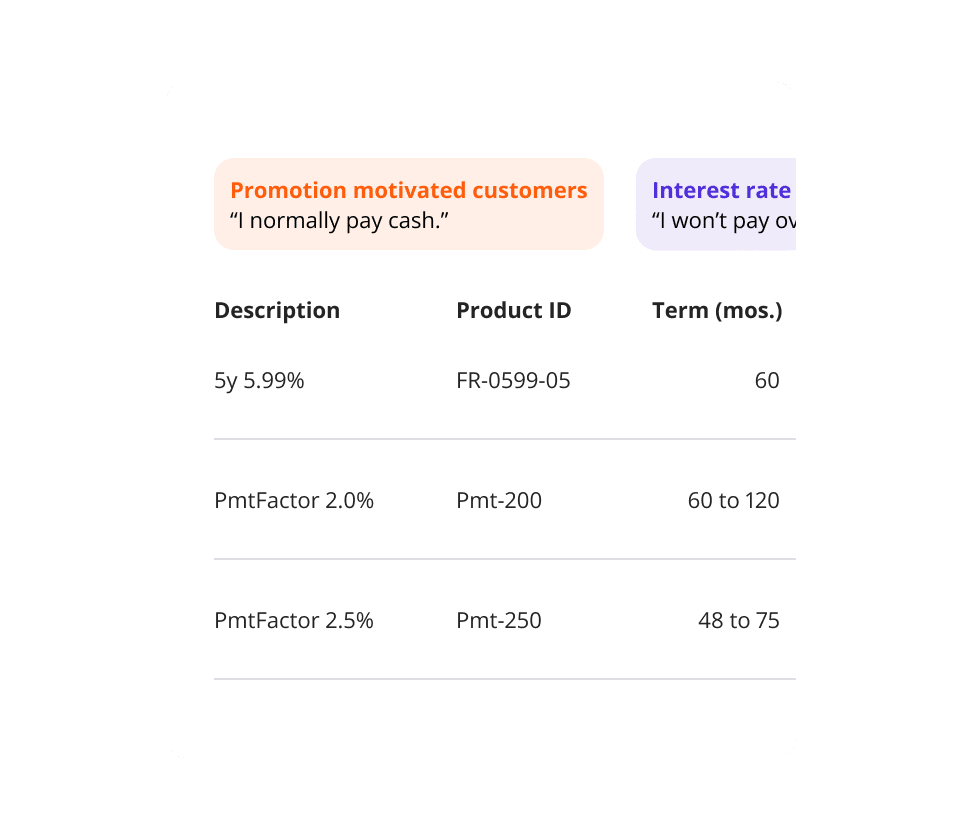Click the term value 60 to 120
962x840 pixels.
[x=733, y=500]
